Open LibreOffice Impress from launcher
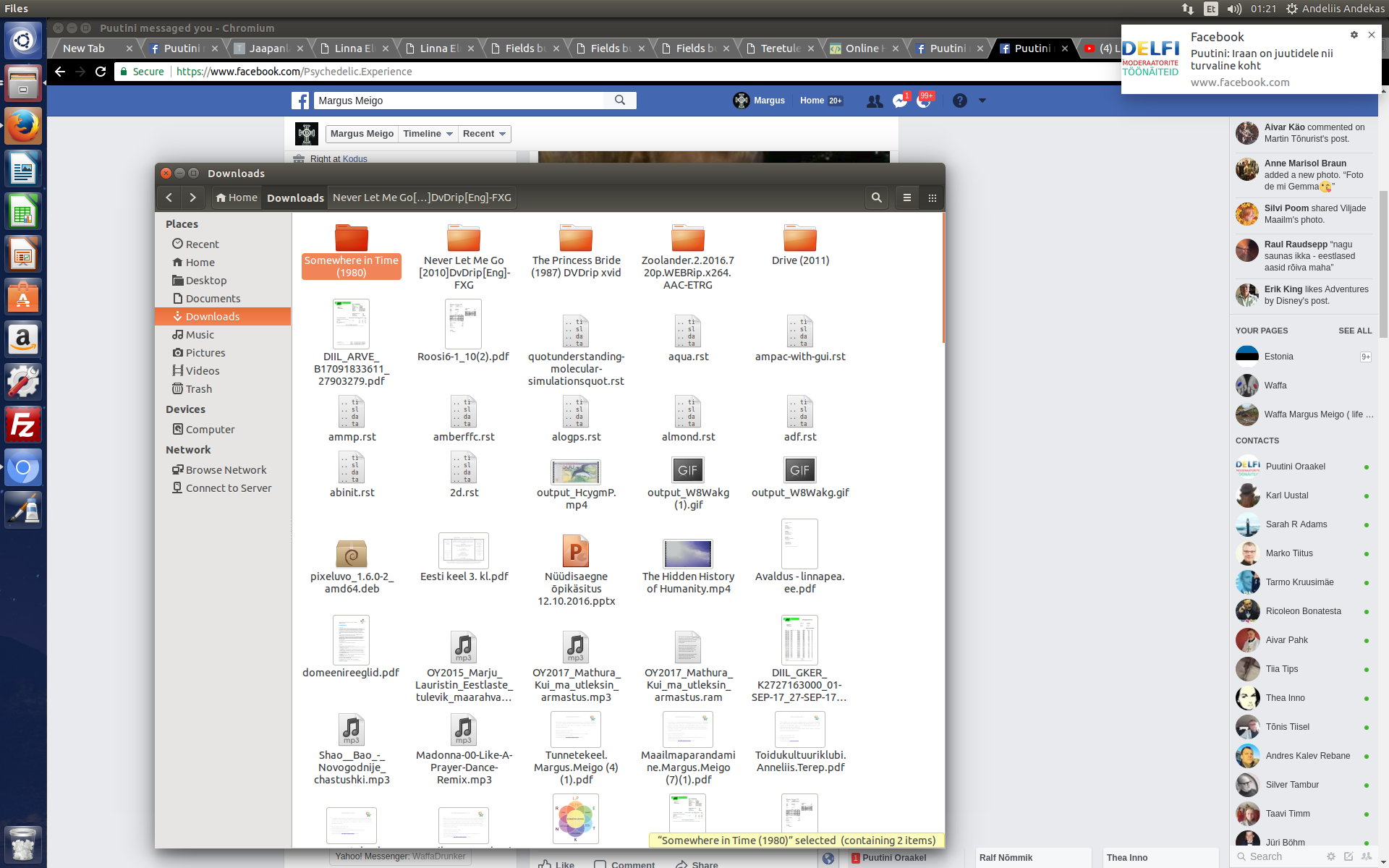 click(x=23, y=255)
